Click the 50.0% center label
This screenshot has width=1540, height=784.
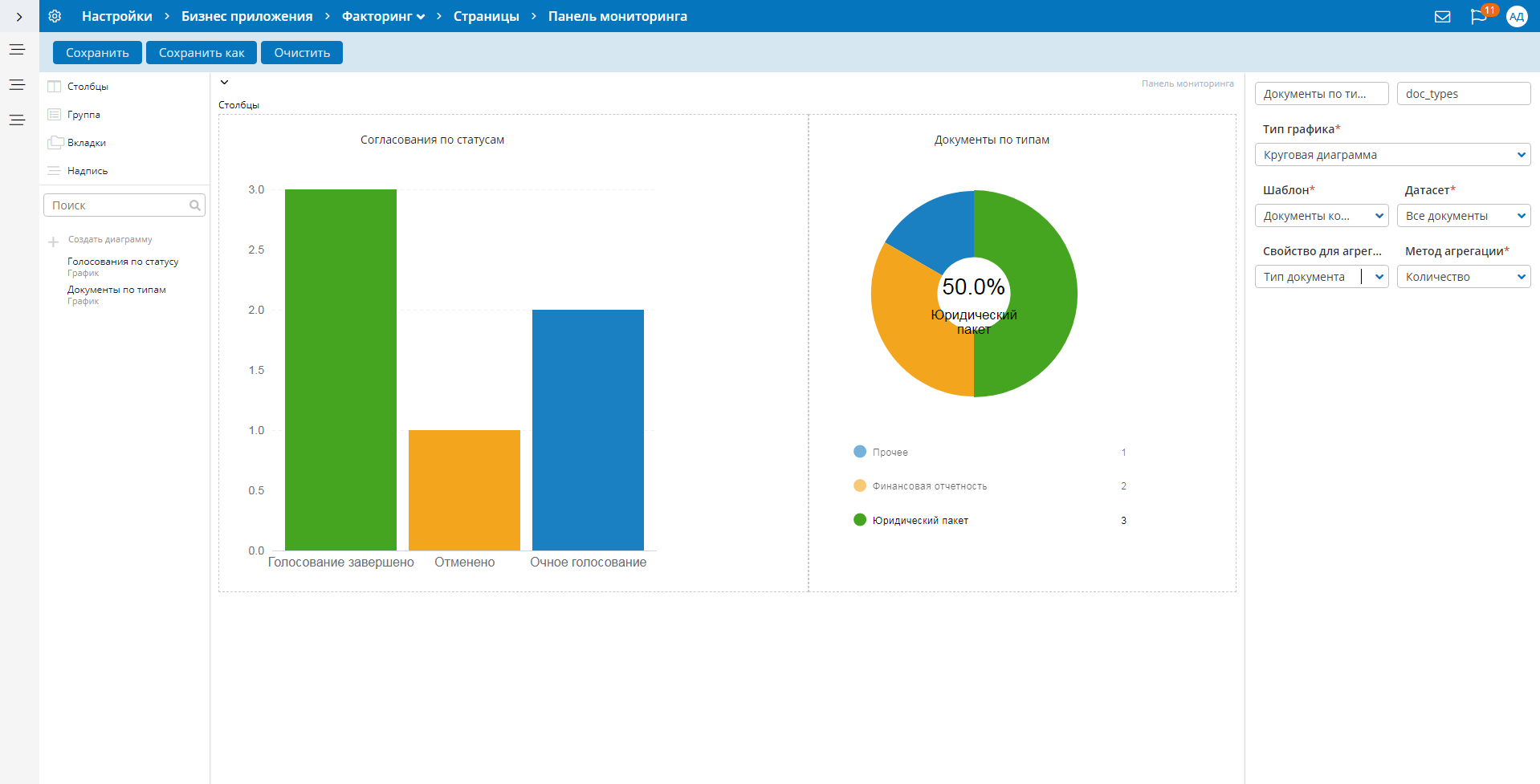point(973,286)
